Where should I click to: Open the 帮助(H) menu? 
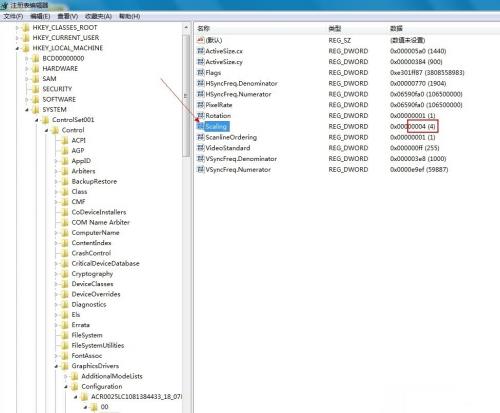129,16
